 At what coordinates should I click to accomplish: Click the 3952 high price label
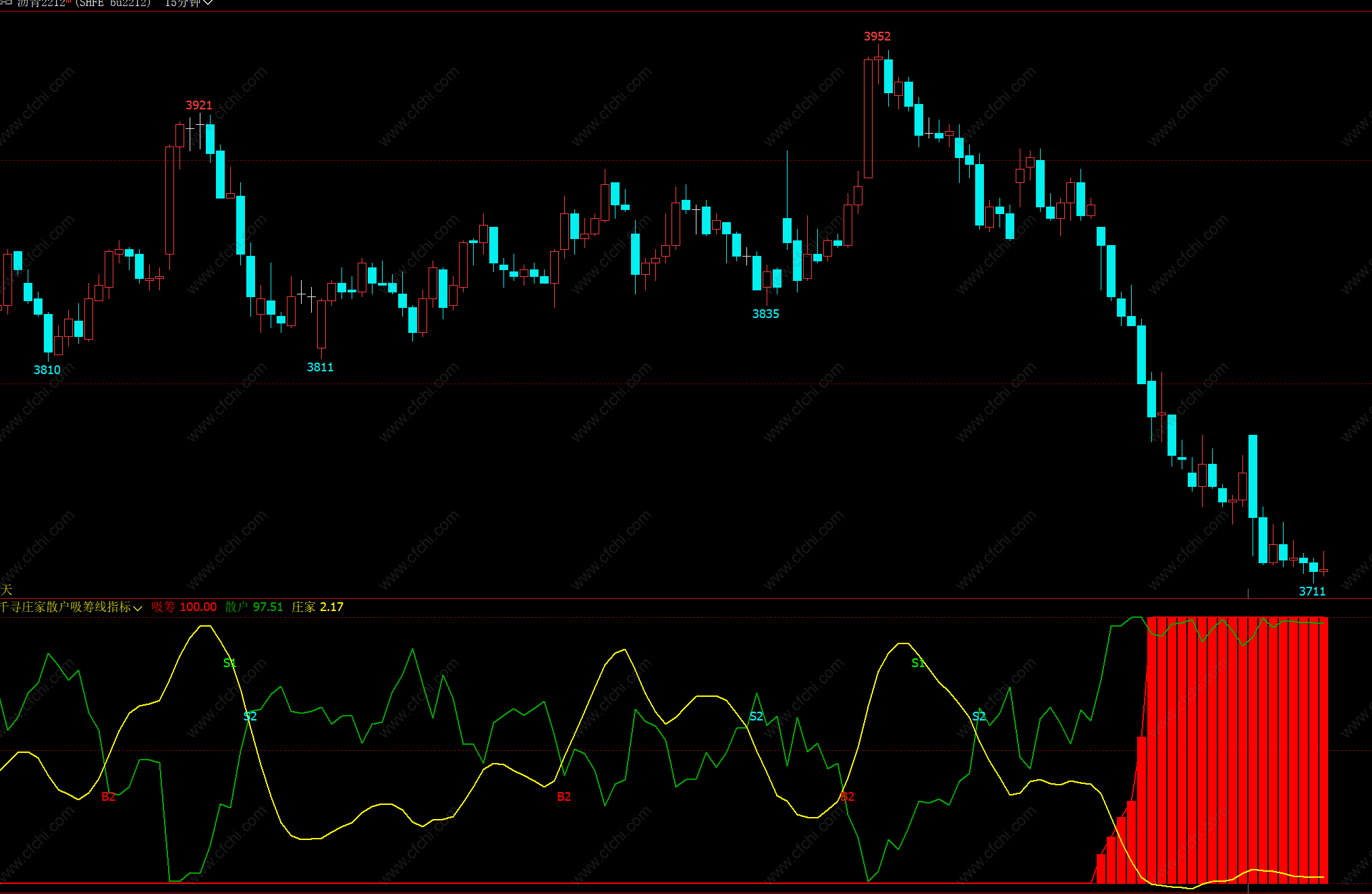[x=877, y=36]
